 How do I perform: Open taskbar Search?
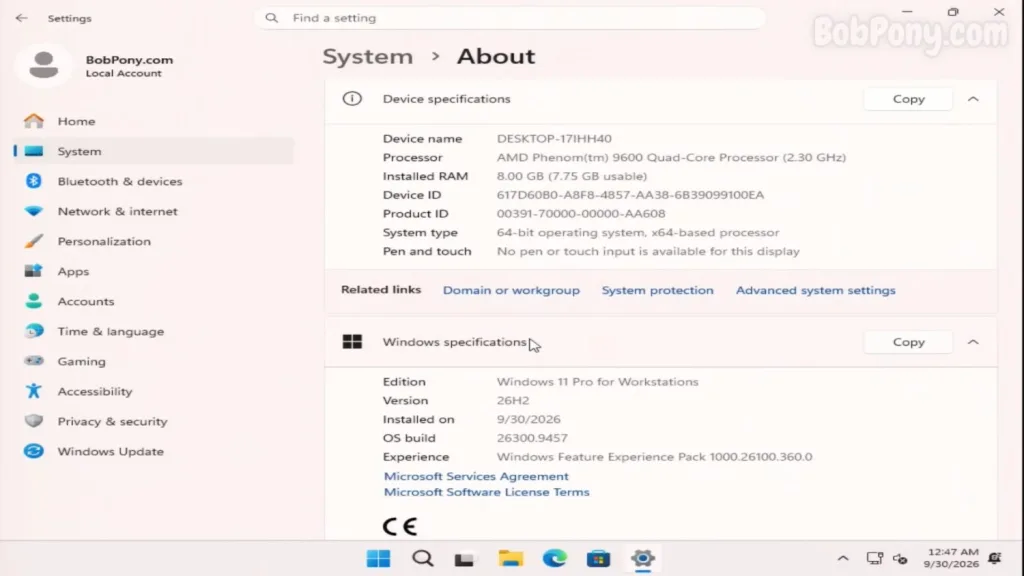click(423, 559)
